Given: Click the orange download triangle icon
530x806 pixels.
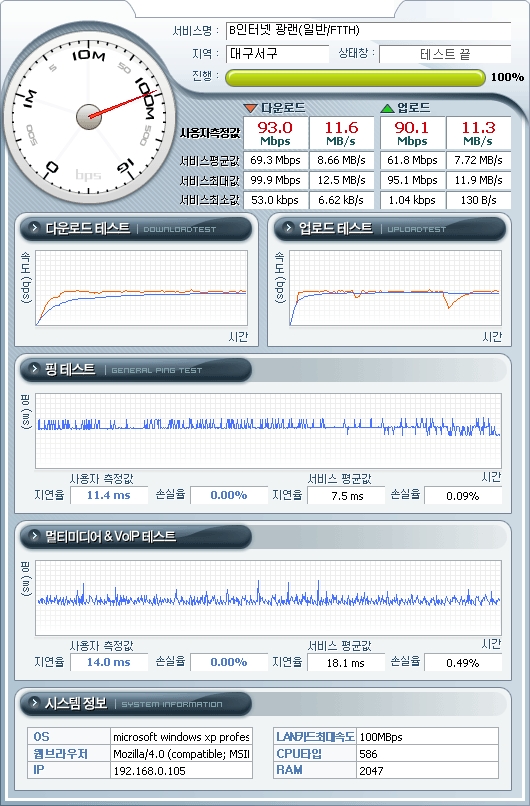Looking at the screenshot, I should (250, 108).
